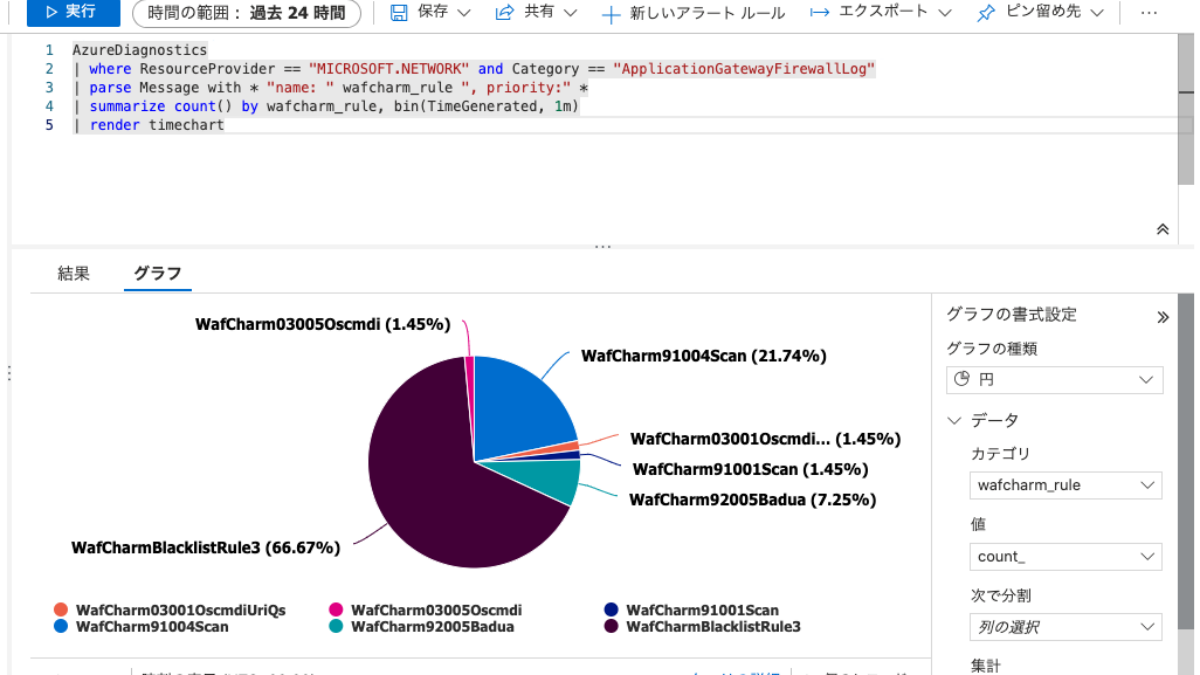Toggle legend swatch WafCharm03001OscmdiUriQs

(x=60, y=610)
